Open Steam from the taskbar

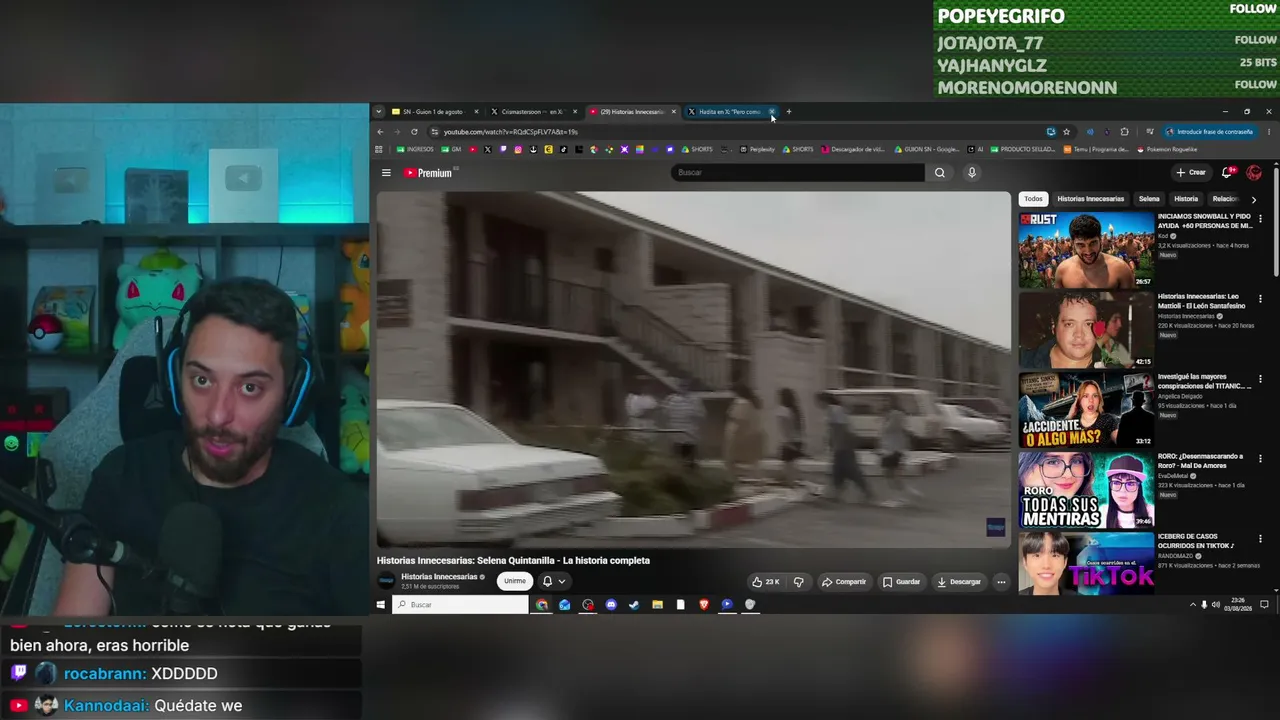[634, 605]
